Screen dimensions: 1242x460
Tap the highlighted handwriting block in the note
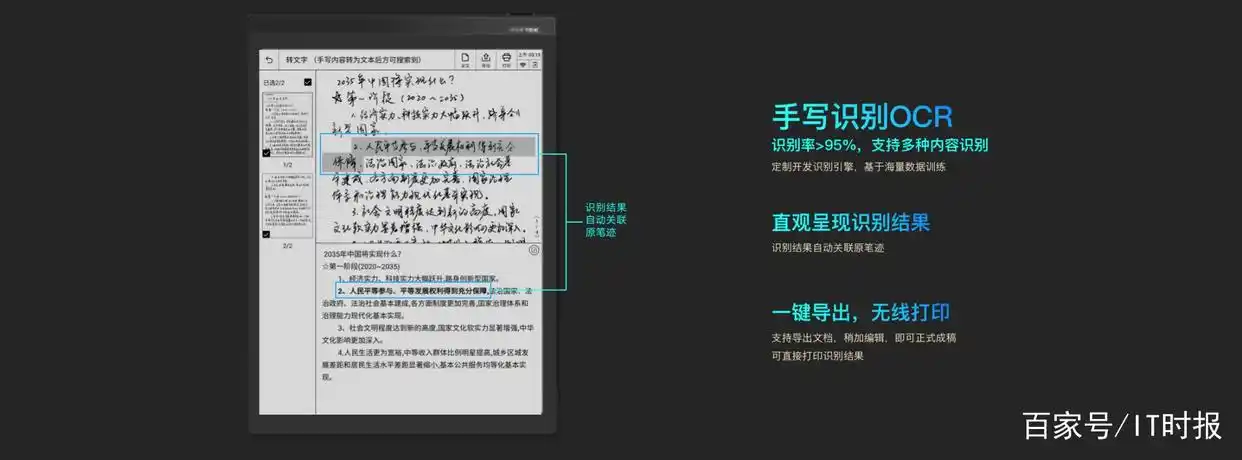429,154
